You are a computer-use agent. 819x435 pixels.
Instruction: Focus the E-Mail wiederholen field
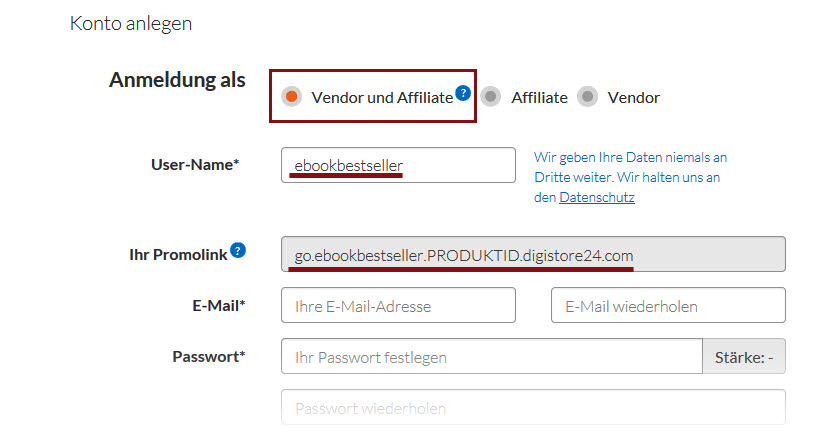pyautogui.click(x=667, y=306)
